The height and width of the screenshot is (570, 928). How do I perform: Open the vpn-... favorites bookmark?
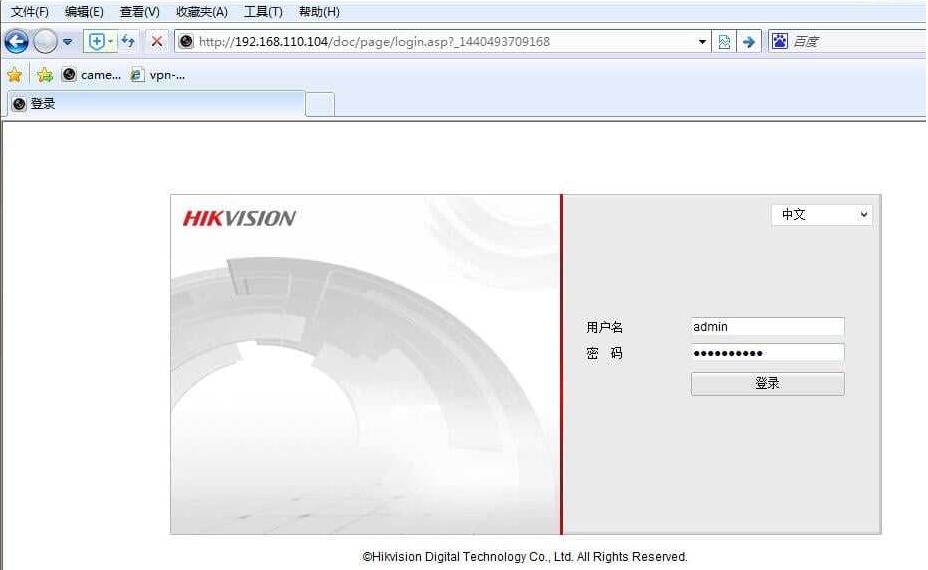(x=158, y=74)
